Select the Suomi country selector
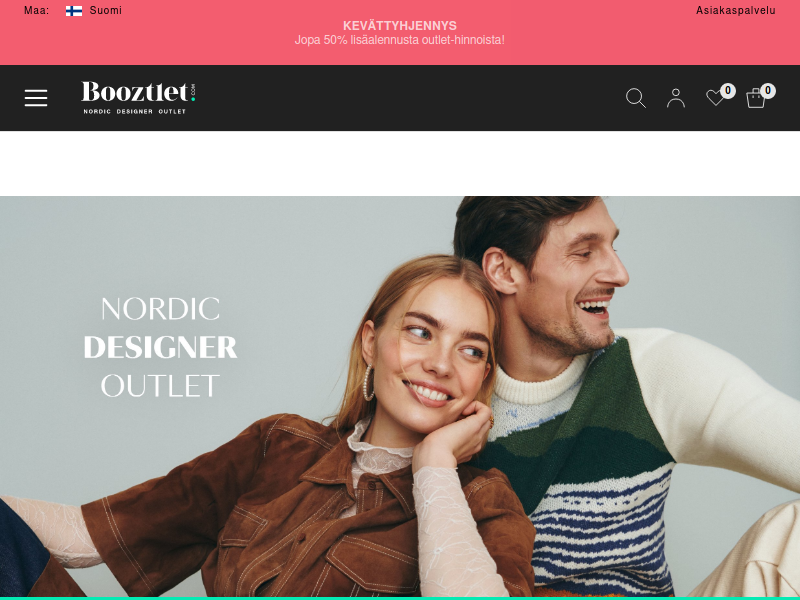This screenshot has height=600, width=800. pos(106,10)
